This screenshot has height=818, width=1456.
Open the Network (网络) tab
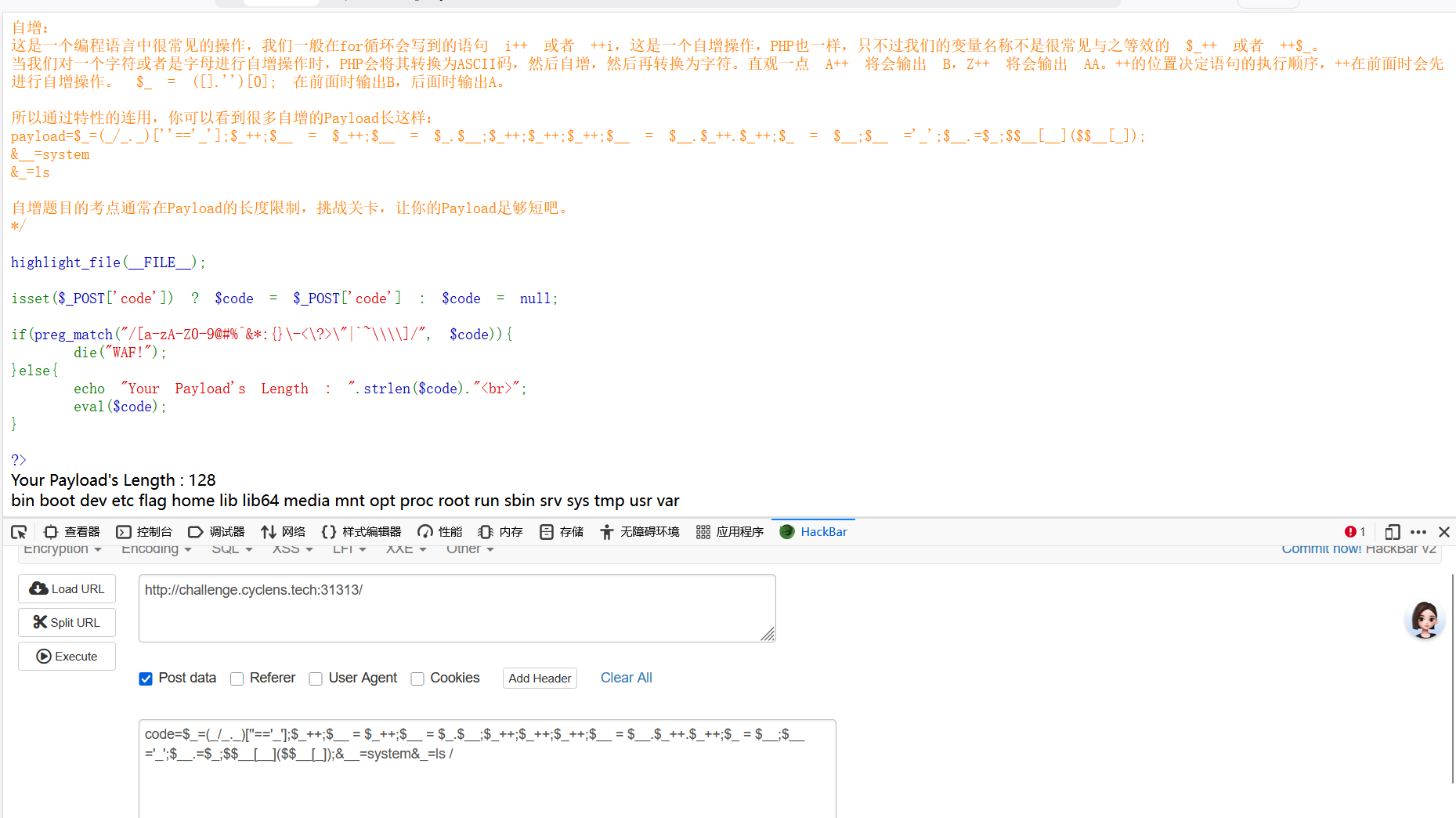(284, 532)
